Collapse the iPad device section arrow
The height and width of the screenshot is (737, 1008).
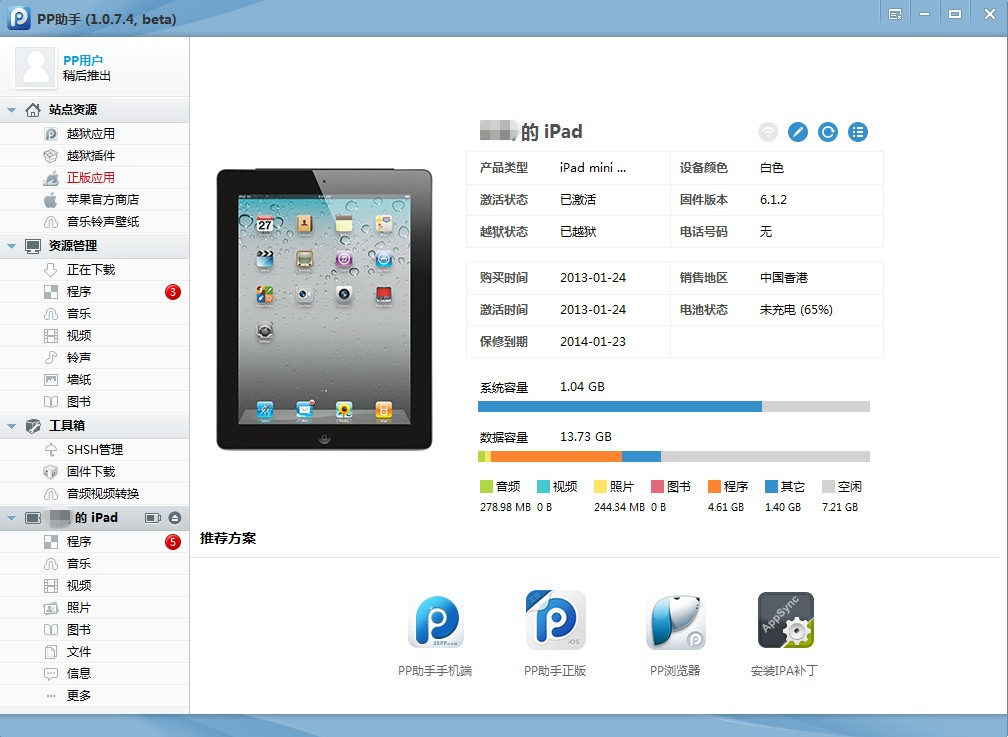(x=11, y=518)
